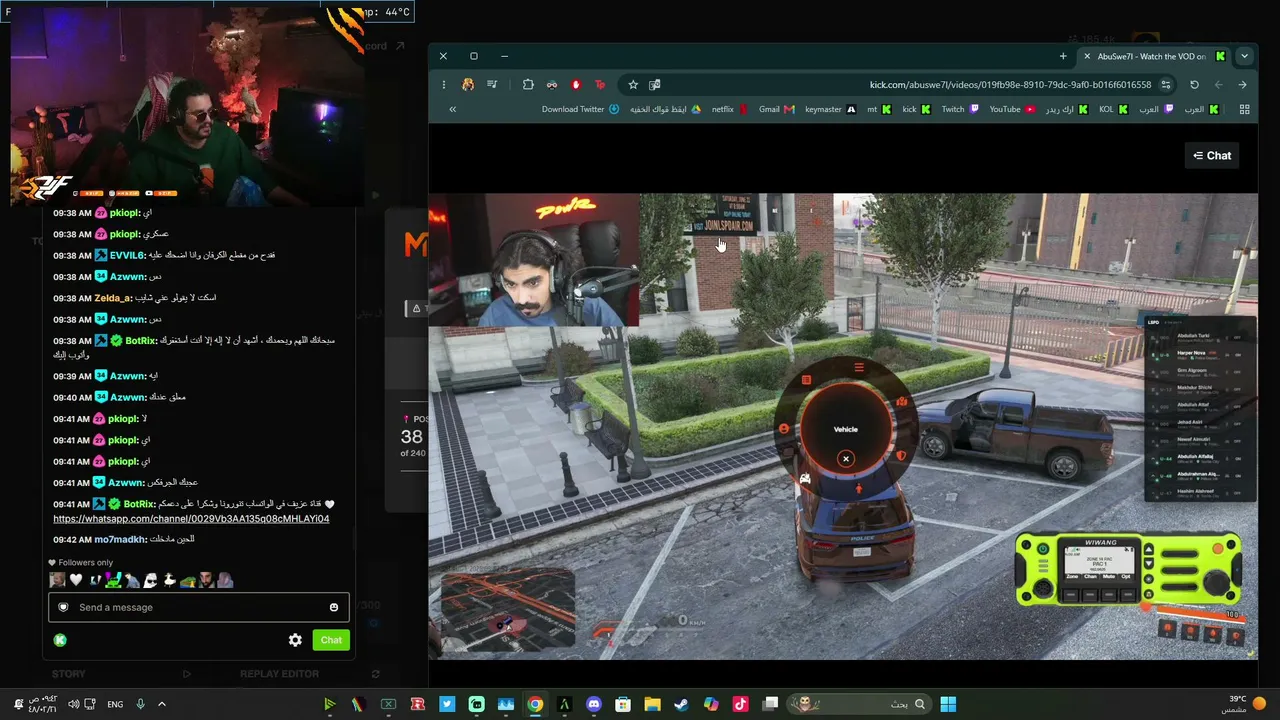Viewport: 1280px width, 720px height.
Task: Open Google Chrome from the taskbar
Action: 535,704
